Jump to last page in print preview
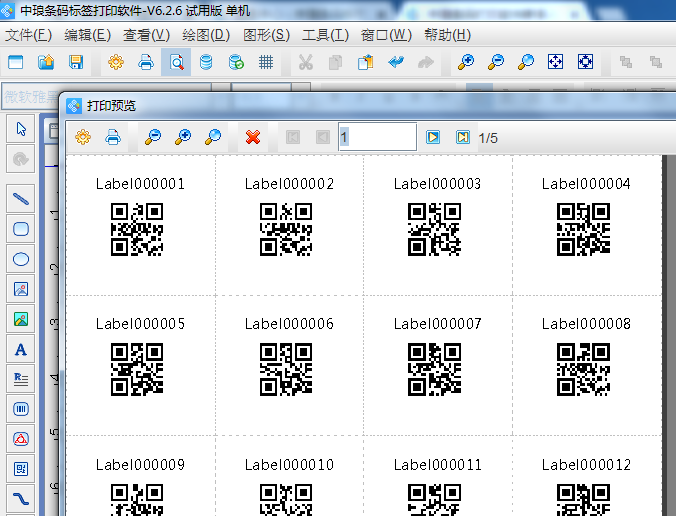The width and height of the screenshot is (676, 516). (x=462, y=137)
